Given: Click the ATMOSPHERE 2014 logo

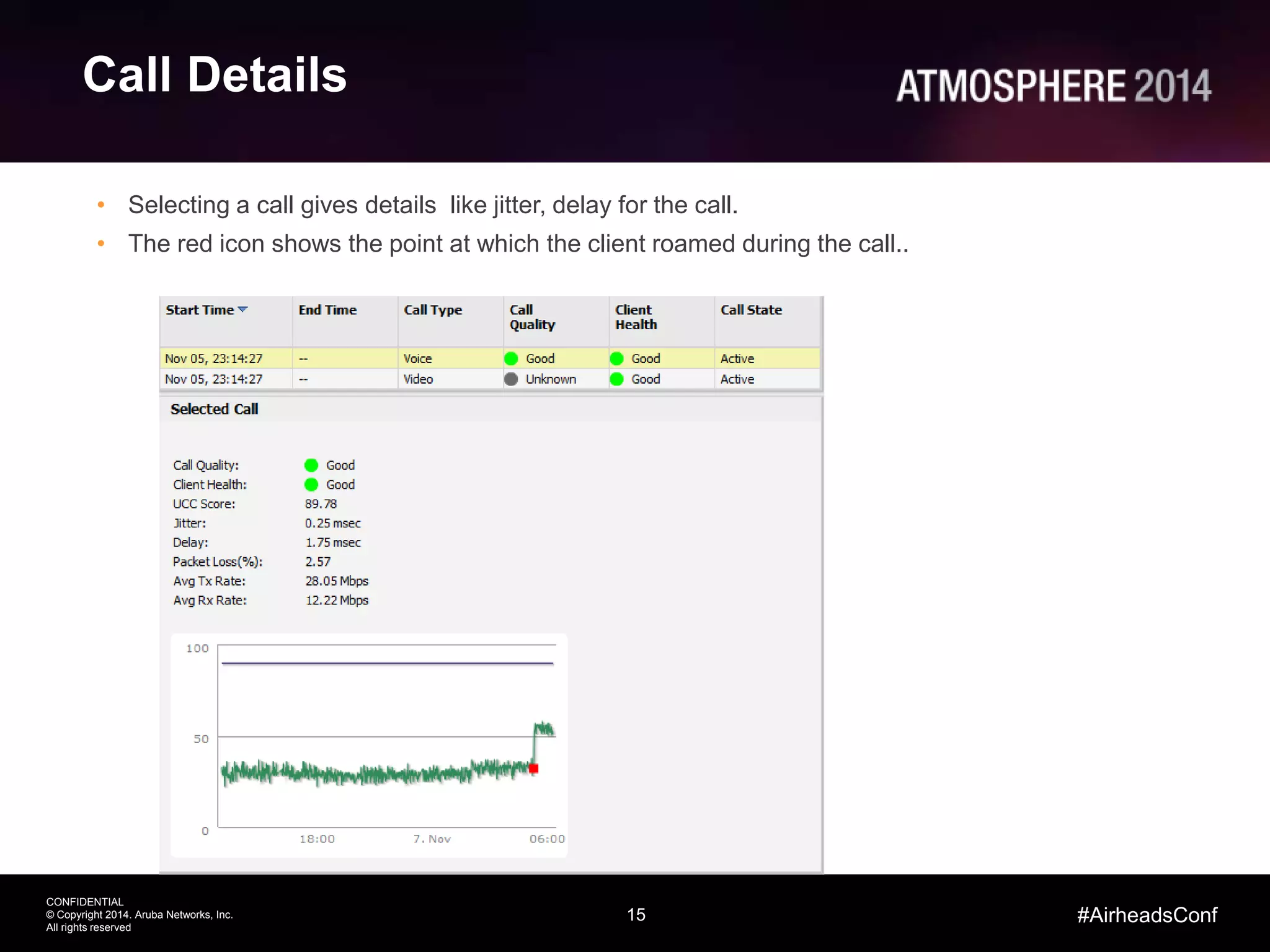Looking at the screenshot, I should pos(1053,86).
